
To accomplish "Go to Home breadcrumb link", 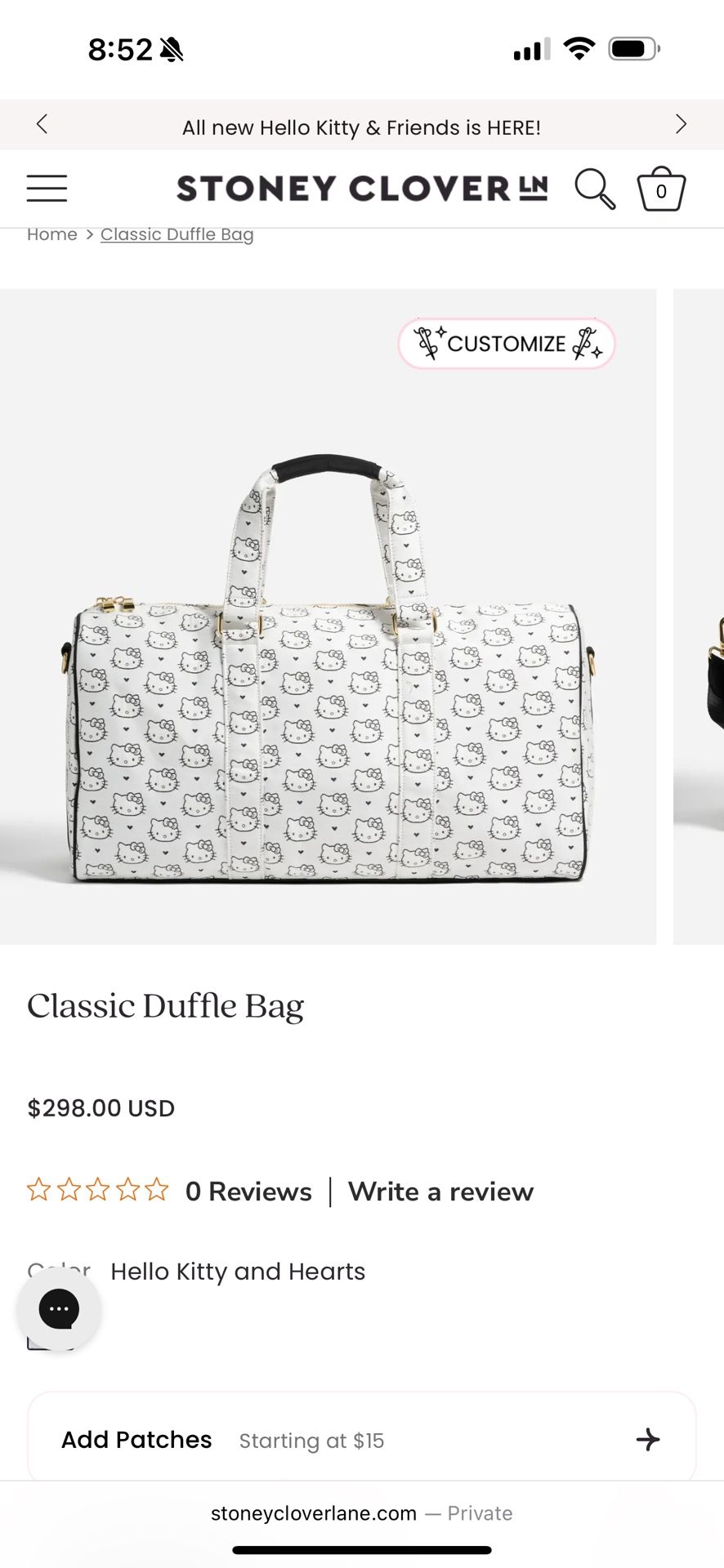I will pos(52,234).
